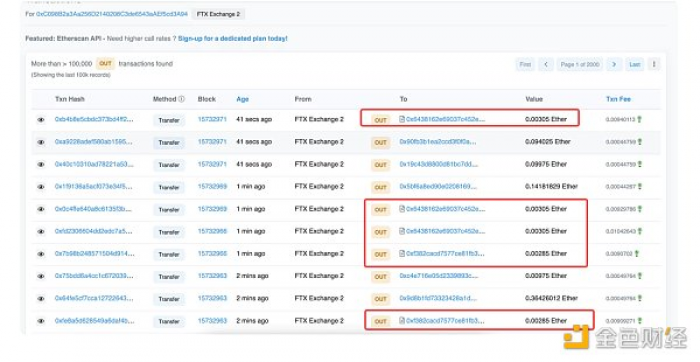Open transaction hash 0x40c10310ad78221a50...

coord(94,164)
